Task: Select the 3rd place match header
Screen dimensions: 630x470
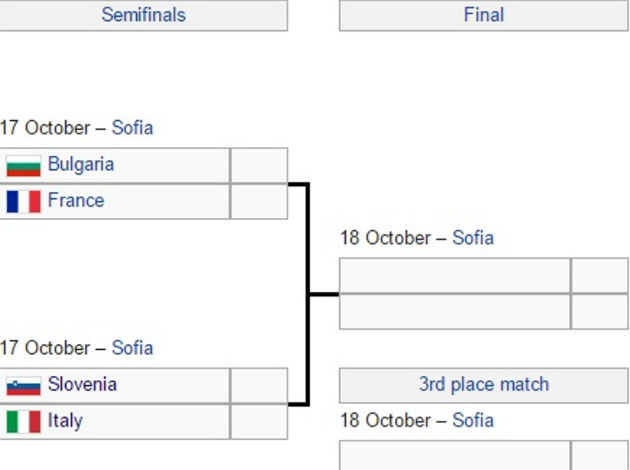Action: (x=484, y=384)
